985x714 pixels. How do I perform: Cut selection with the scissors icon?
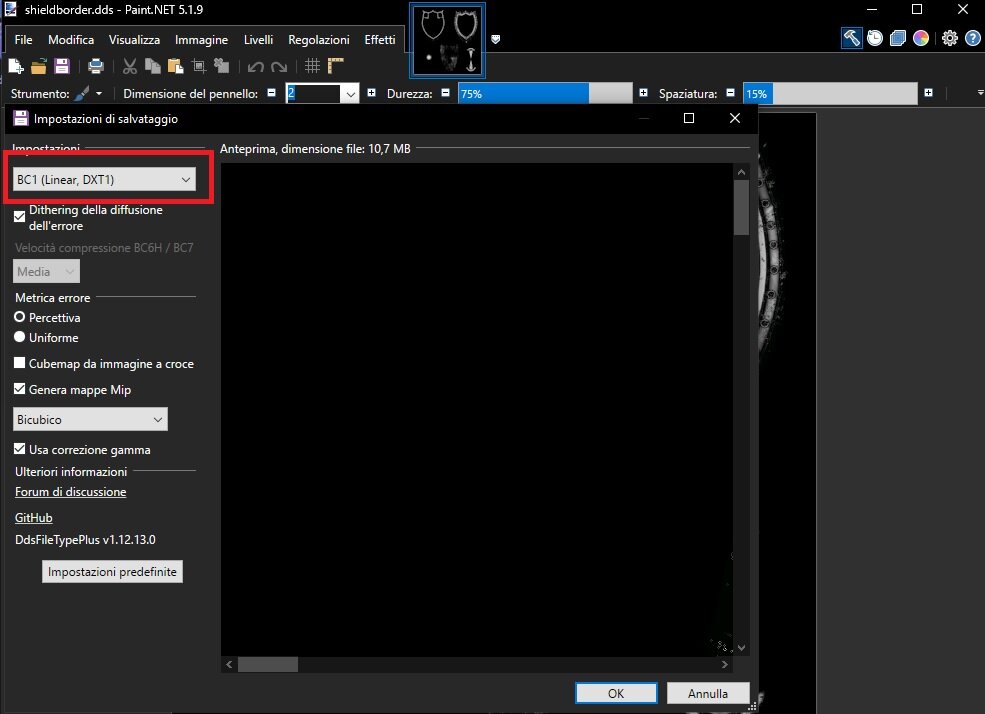pyautogui.click(x=129, y=66)
